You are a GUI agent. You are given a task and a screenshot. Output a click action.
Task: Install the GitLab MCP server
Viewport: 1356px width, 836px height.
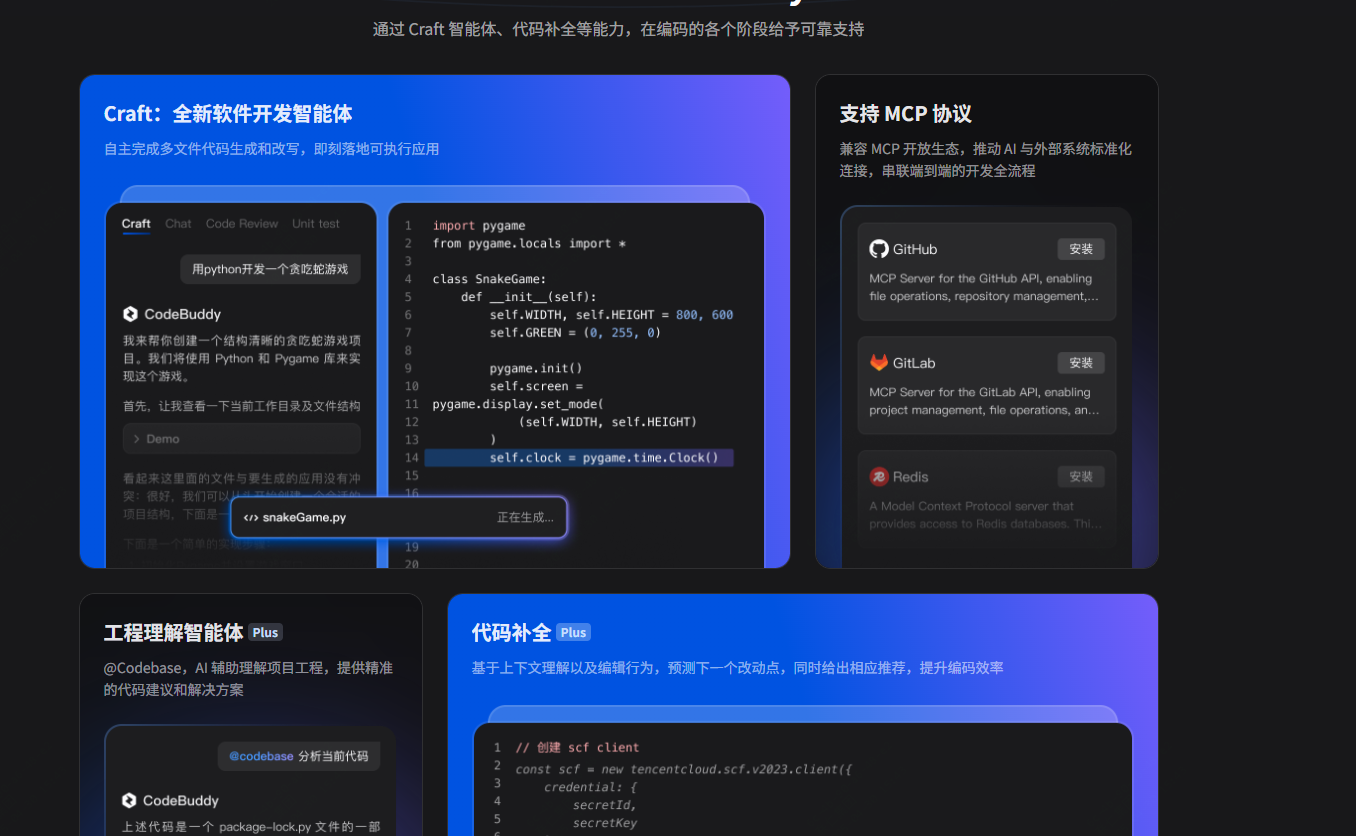click(x=1081, y=363)
